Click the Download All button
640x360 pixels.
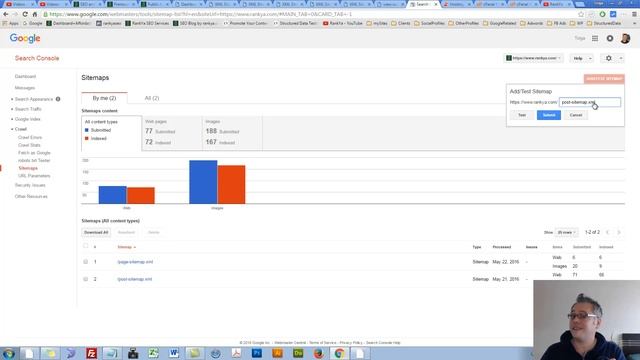tap(96, 232)
